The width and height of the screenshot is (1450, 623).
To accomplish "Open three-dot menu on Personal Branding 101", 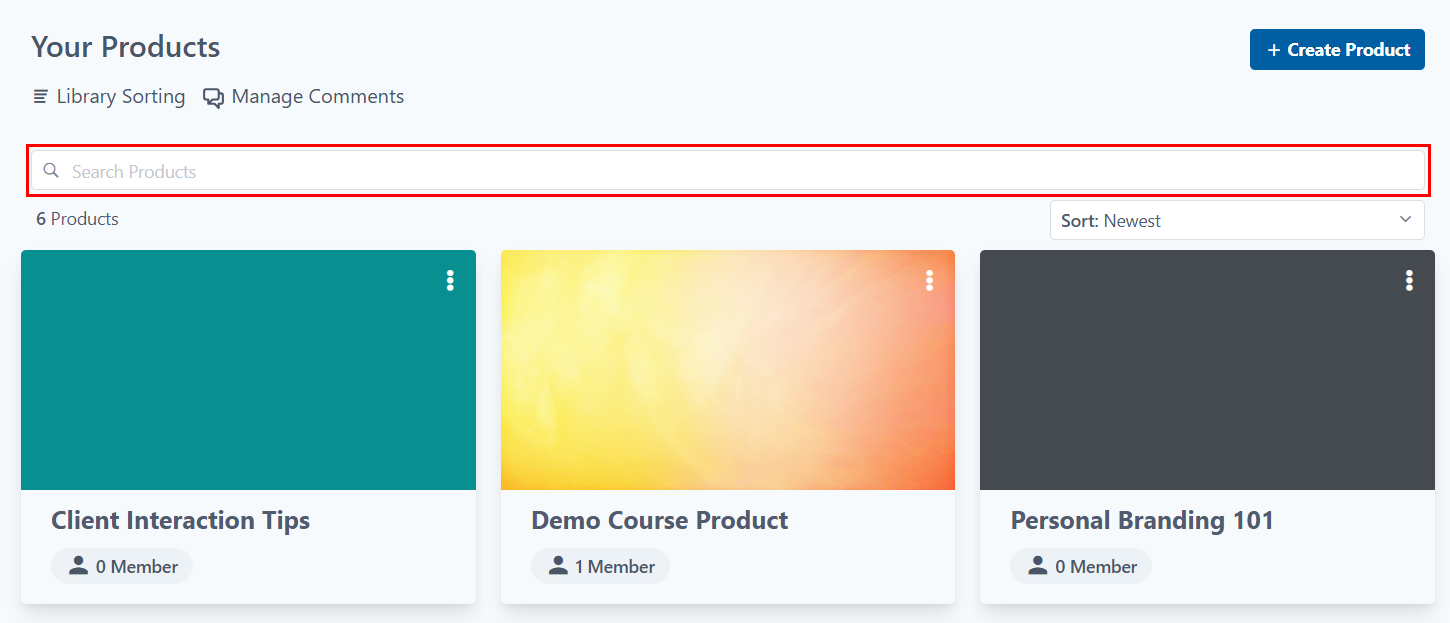I will click(1409, 280).
